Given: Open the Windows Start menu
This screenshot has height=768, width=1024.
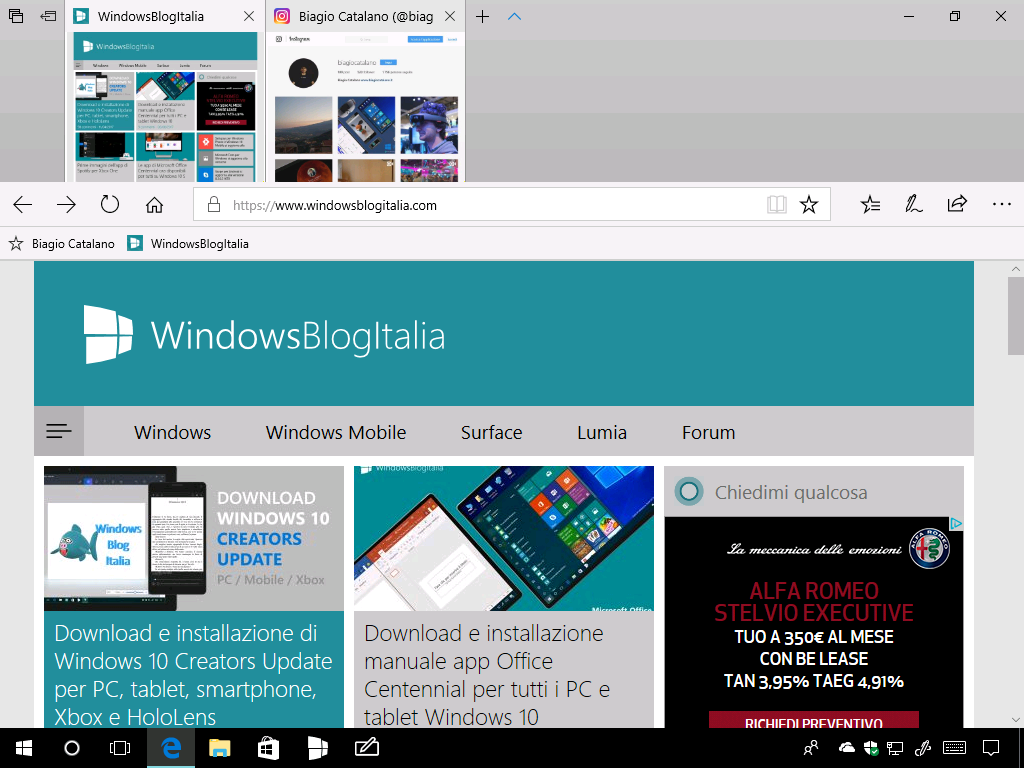Looking at the screenshot, I should pos(24,748).
